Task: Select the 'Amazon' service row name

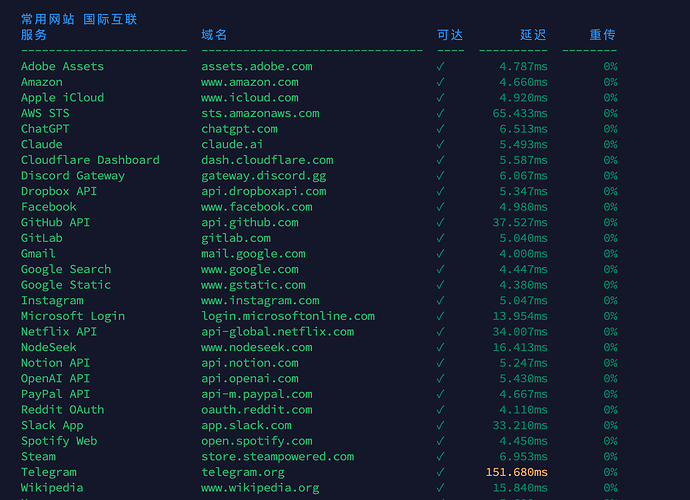Action: click(42, 82)
